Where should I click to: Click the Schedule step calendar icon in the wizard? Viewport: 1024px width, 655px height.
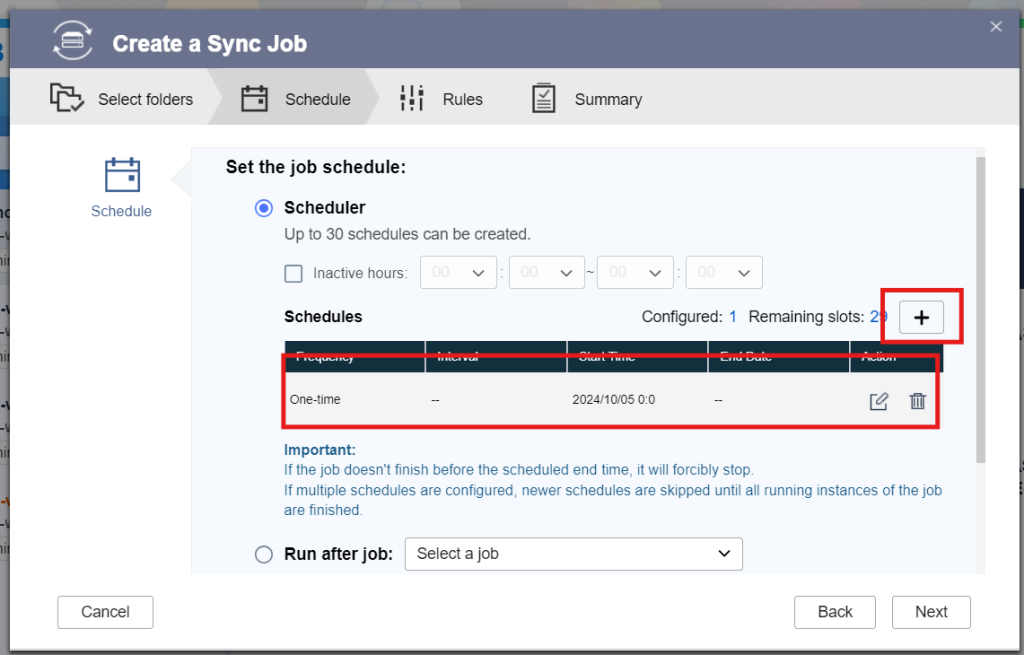[x=254, y=98]
